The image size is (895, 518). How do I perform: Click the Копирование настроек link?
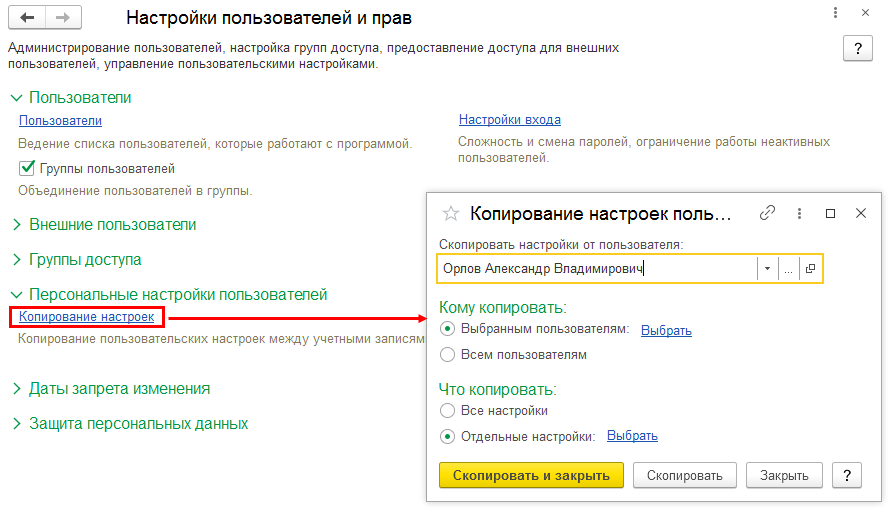click(87, 317)
